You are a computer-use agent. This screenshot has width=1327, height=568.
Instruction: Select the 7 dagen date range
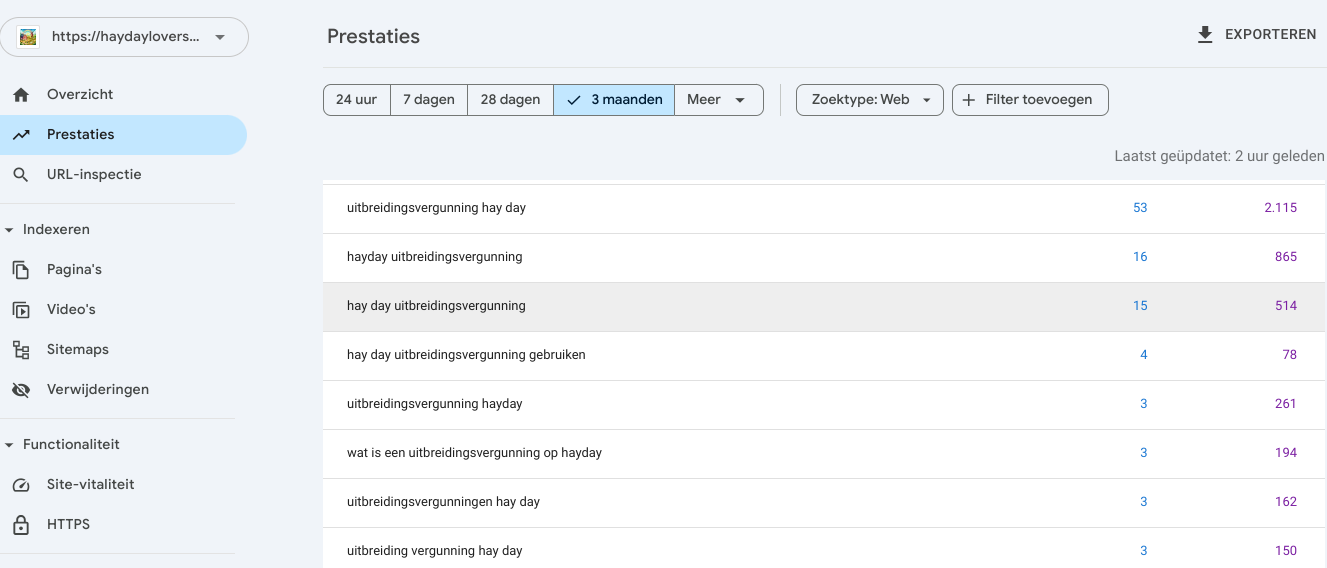pos(429,100)
